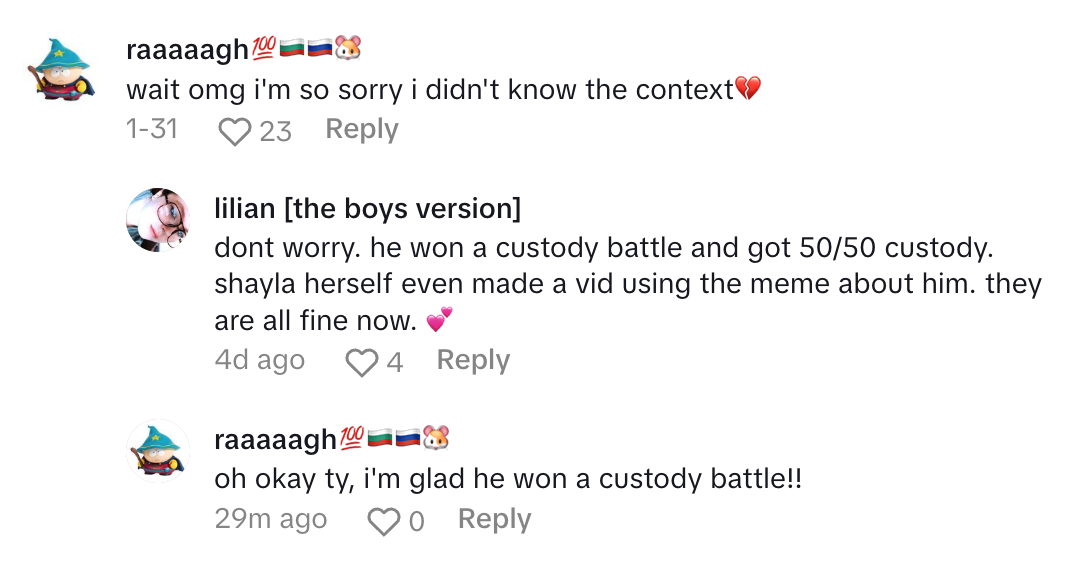The width and height of the screenshot is (1086, 566).
Task: Visit the "lilian [the boys version]" profile name
Action: [x=367, y=208]
